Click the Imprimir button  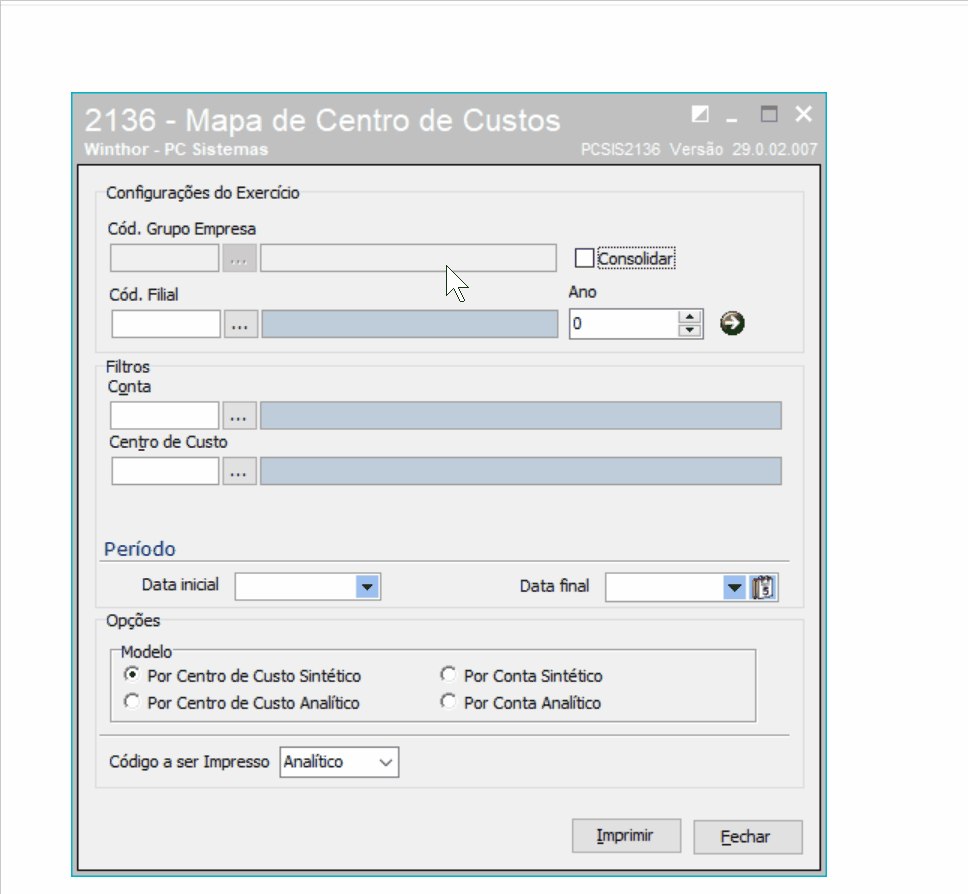(626, 836)
